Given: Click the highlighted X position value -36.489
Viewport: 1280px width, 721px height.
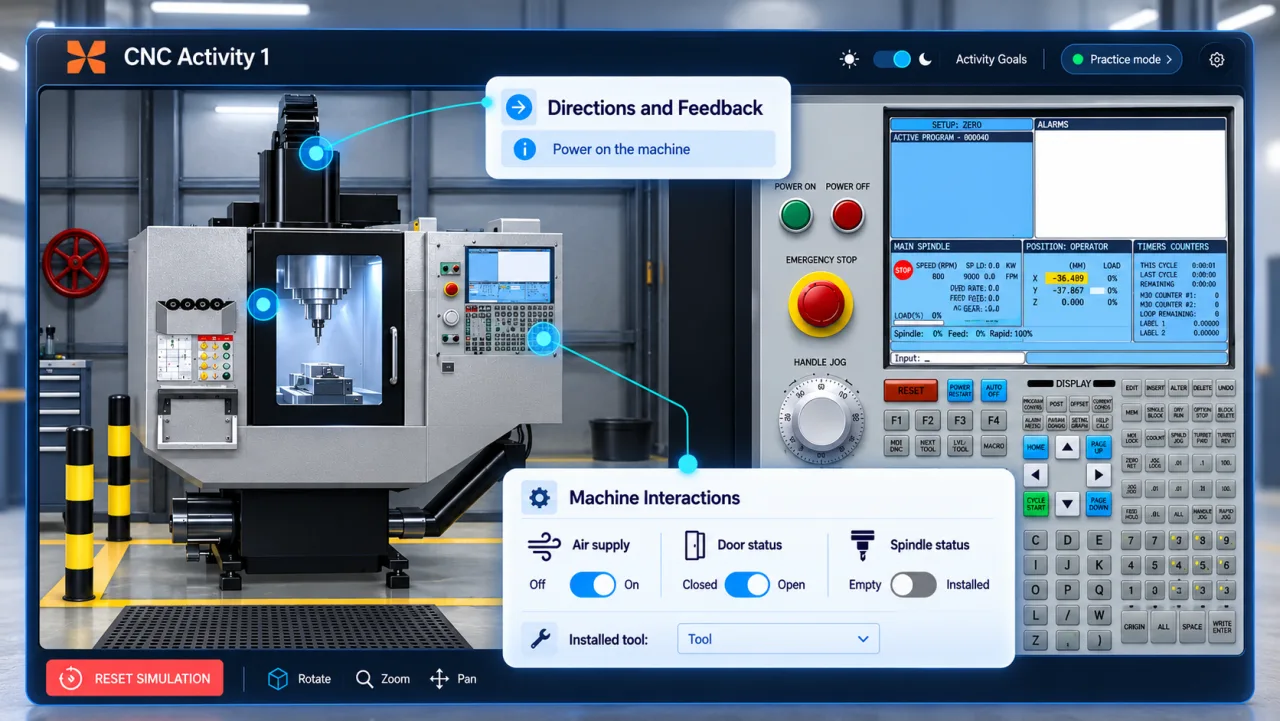Looking at the screenshot, I should tap(1065, 278).
